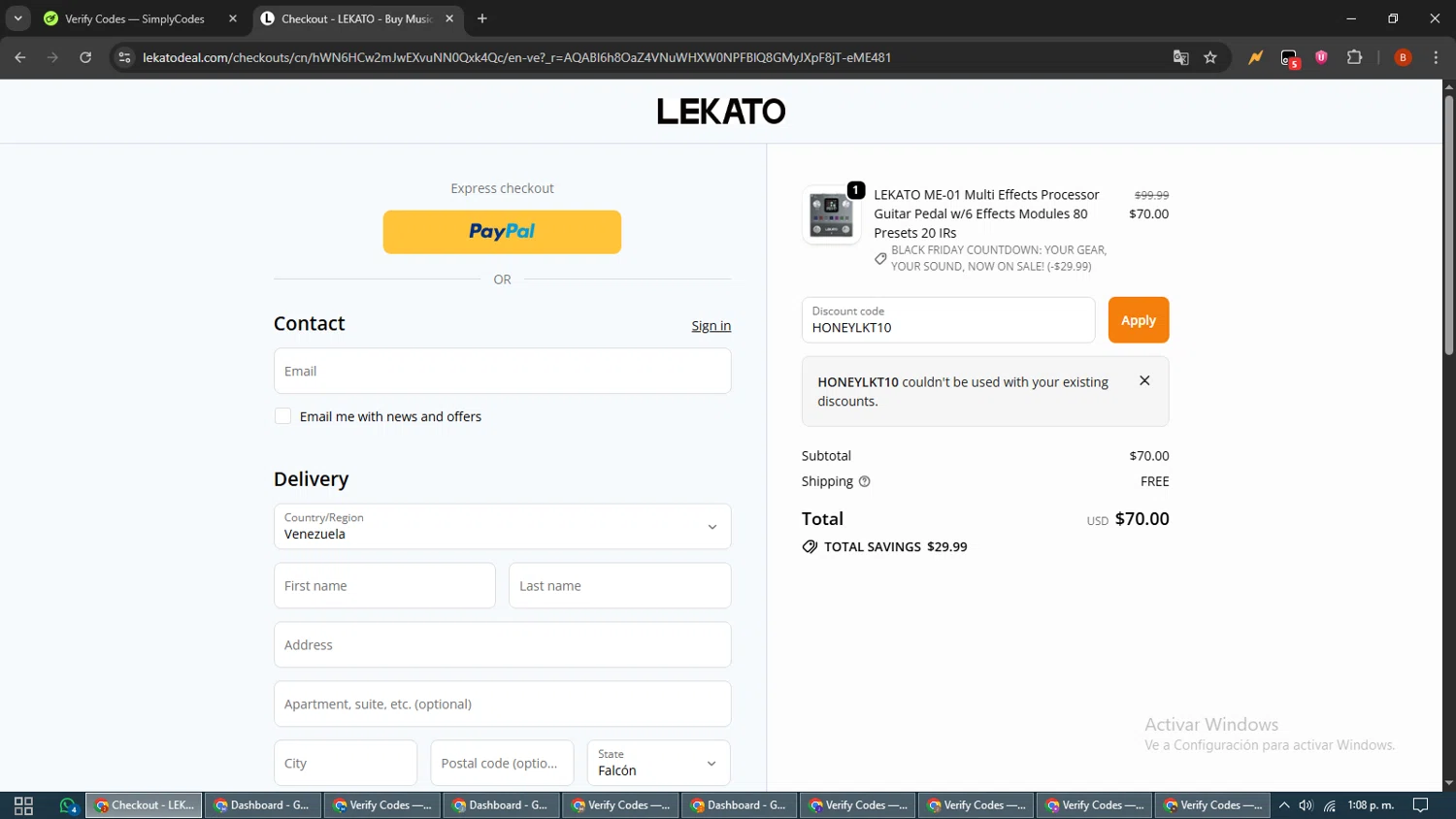The image size is (1456, 819).
Task: Select Checkout - LEK... taskbar window
Action: coord(145,805)
